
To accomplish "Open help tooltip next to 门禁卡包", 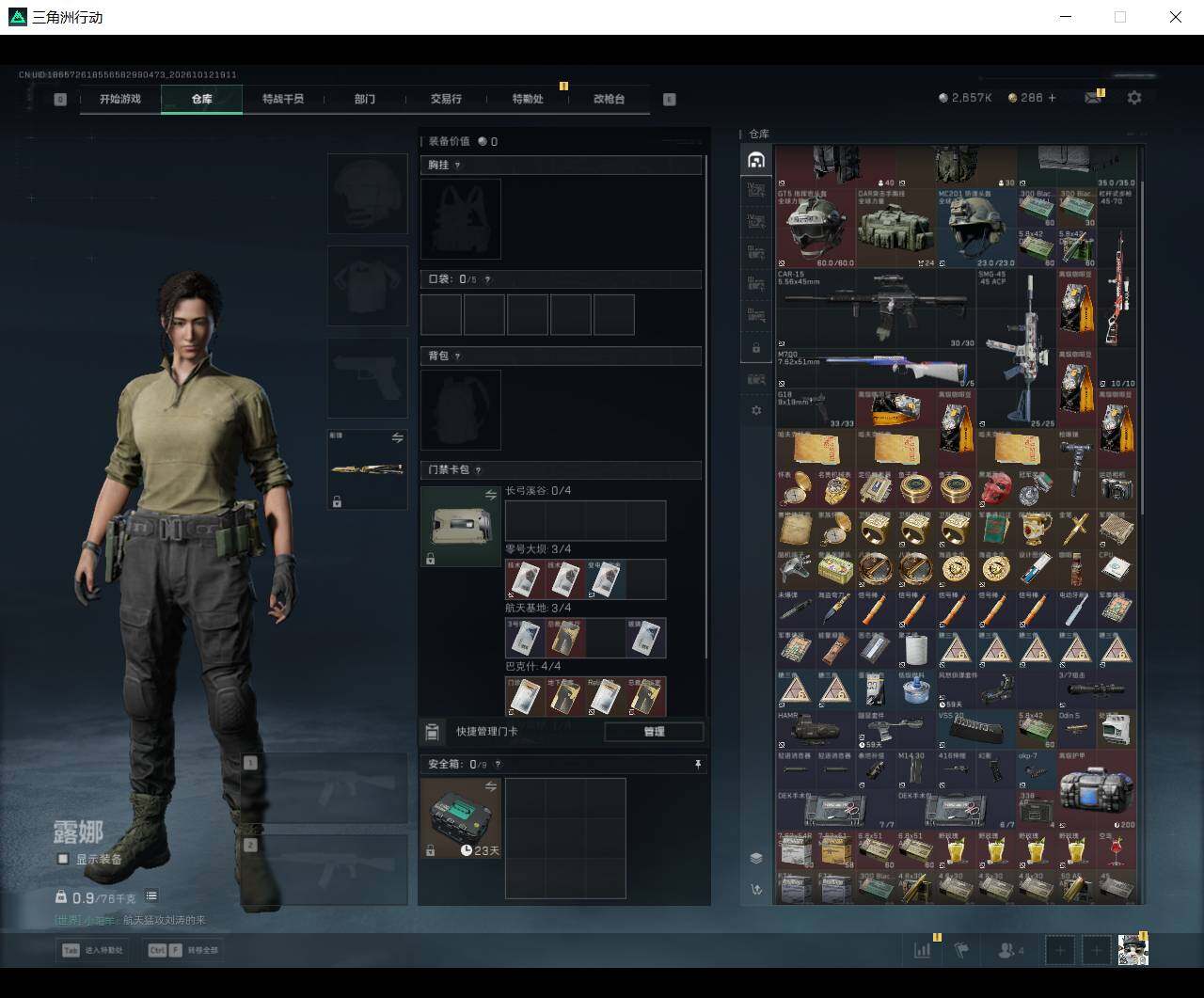I will [478, 469].
